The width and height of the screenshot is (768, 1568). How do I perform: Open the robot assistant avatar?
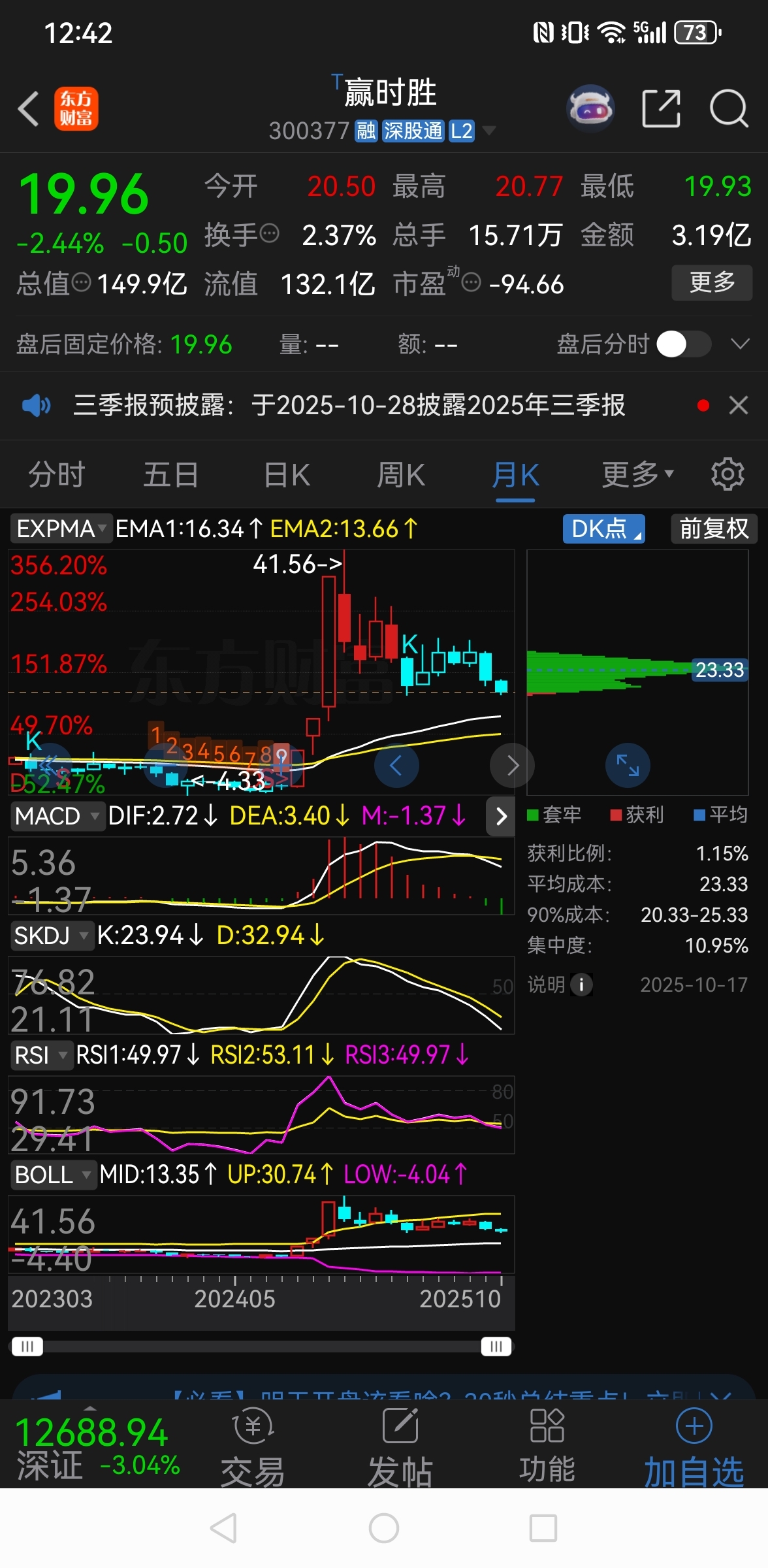(590, 108)
